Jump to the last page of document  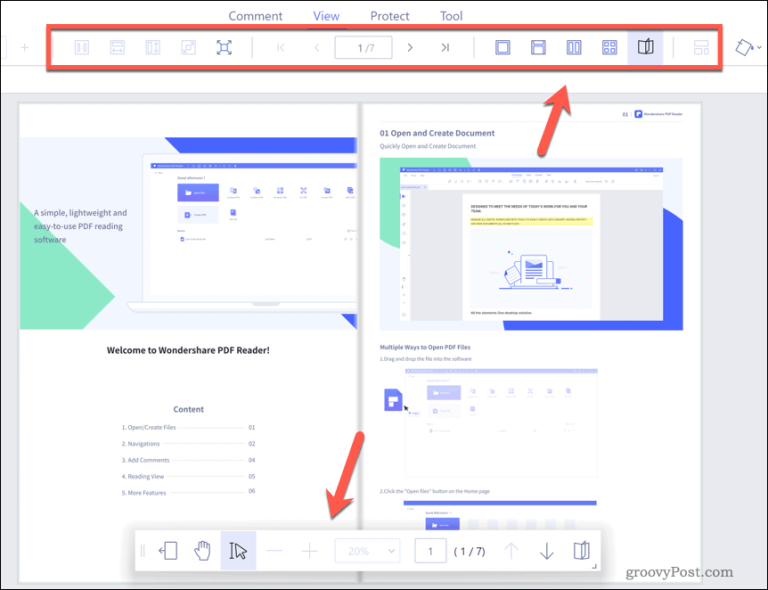(444, 47)
